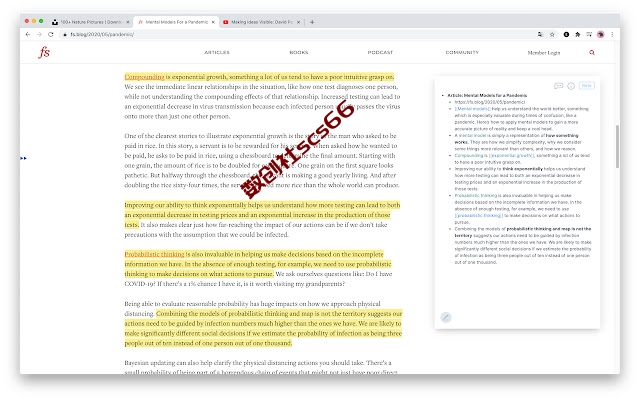Click the paragraph starting Bayesian updating
Viewport: 640px width, 400px height.
(x=261, y=367)
